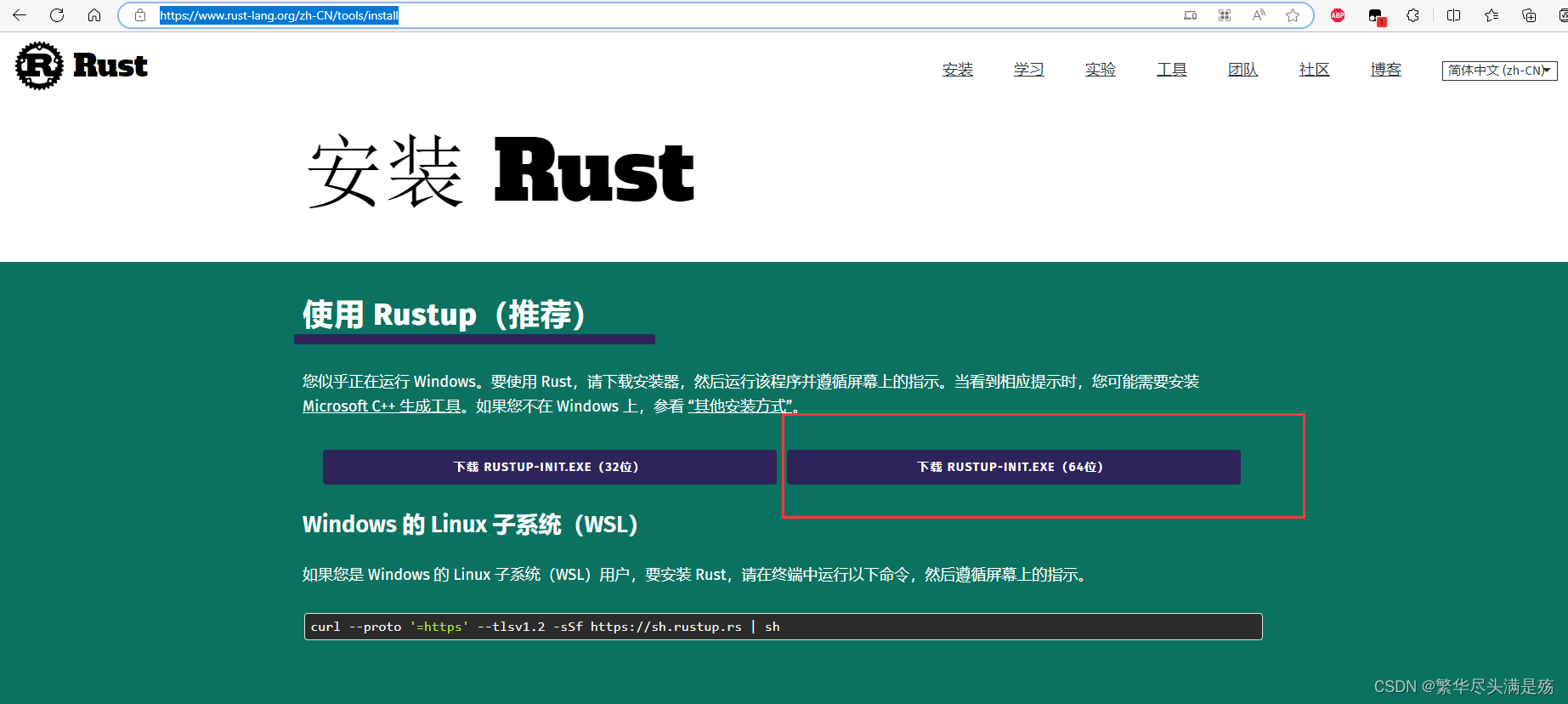This screenshot has height=704, width=1568.
Task: Click the curl rustup install command box
Action: (x=783, y=627)
